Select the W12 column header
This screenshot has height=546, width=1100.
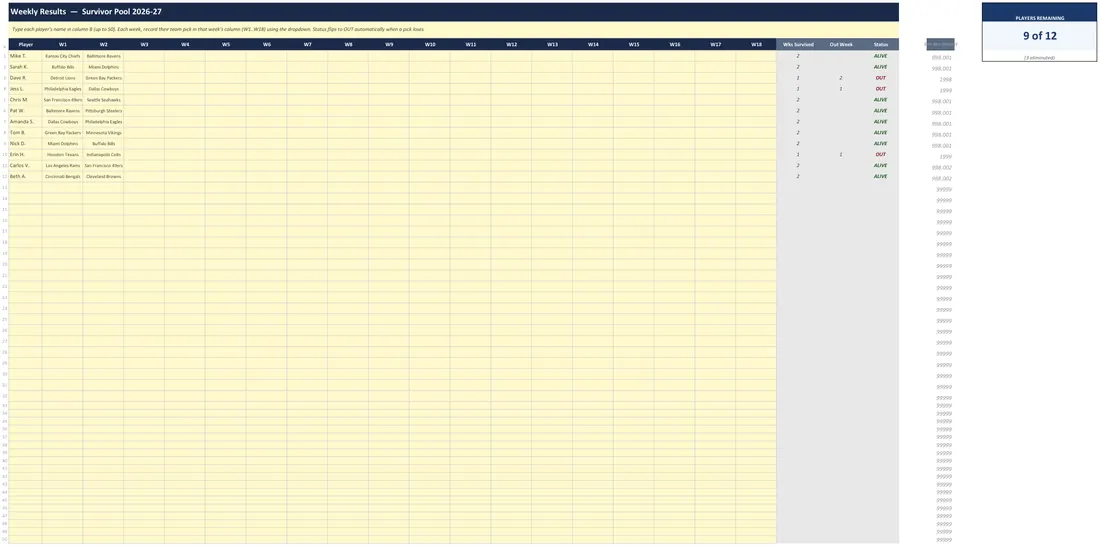[x=511, y=44]
